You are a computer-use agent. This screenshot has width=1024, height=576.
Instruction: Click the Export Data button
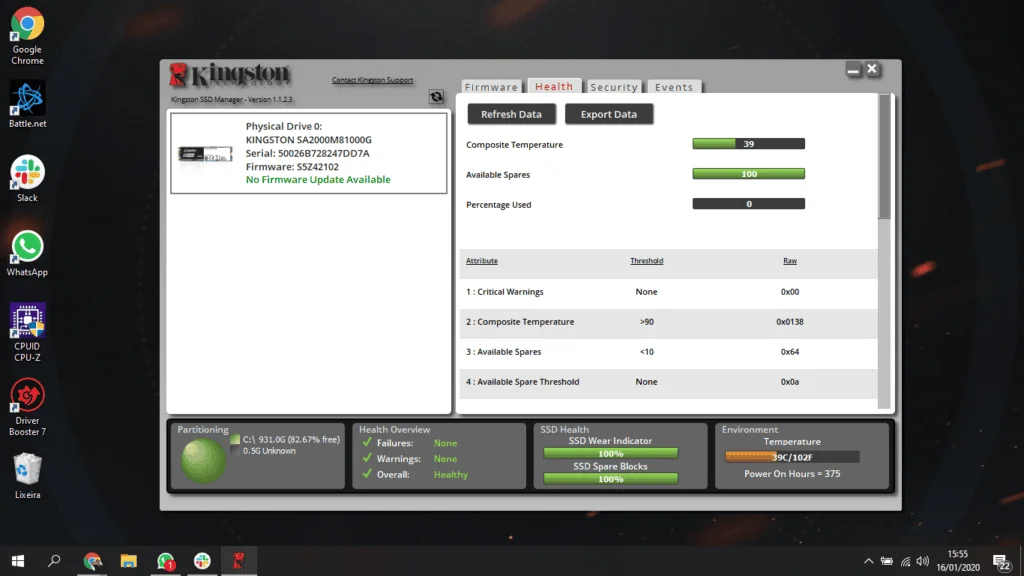(x=609, y=114)
